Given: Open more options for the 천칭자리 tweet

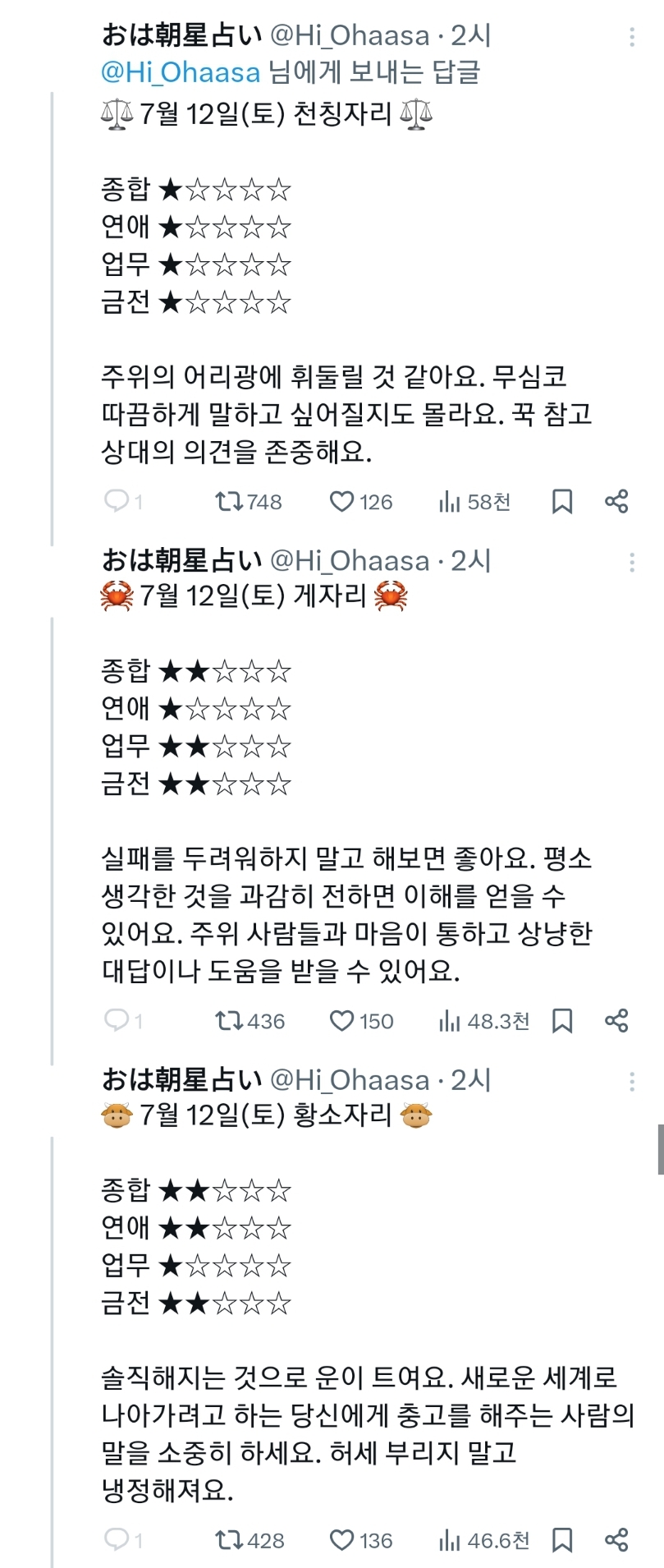Looking at the screenshot, I should click(631, 37).
